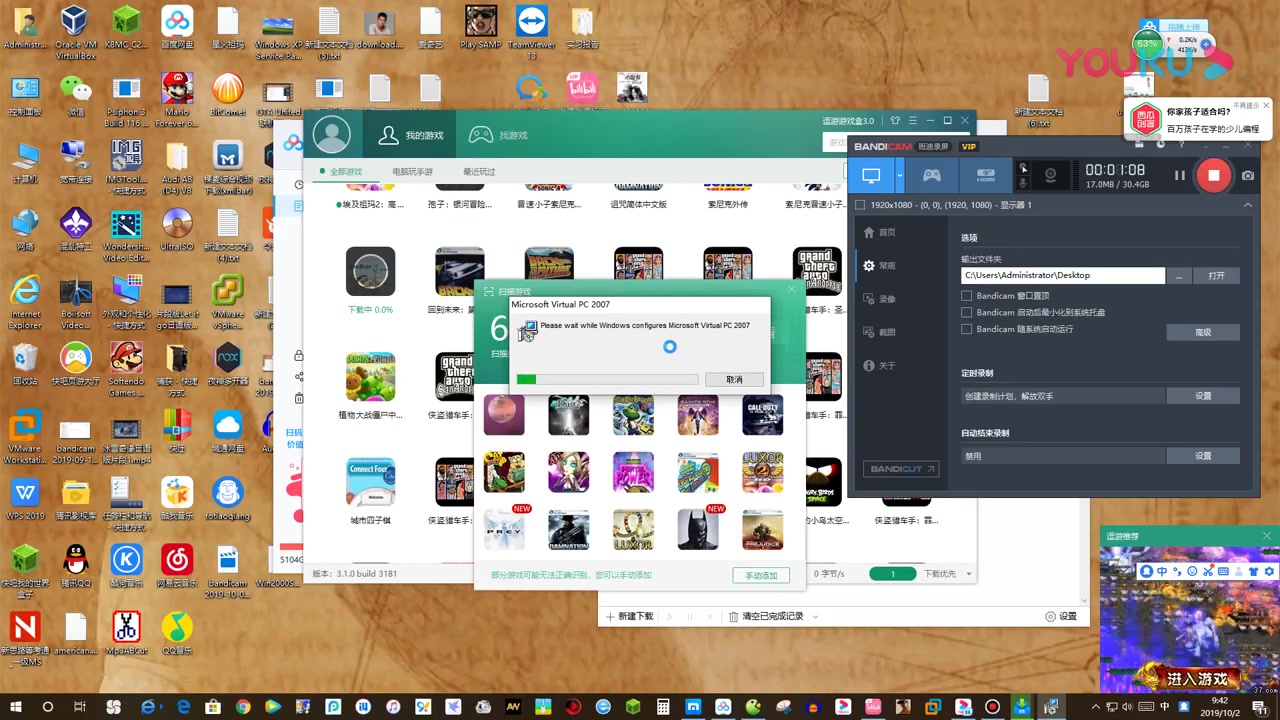Click 打开 to open output folder
1280x720 pixels.
tap(1216, 275)
